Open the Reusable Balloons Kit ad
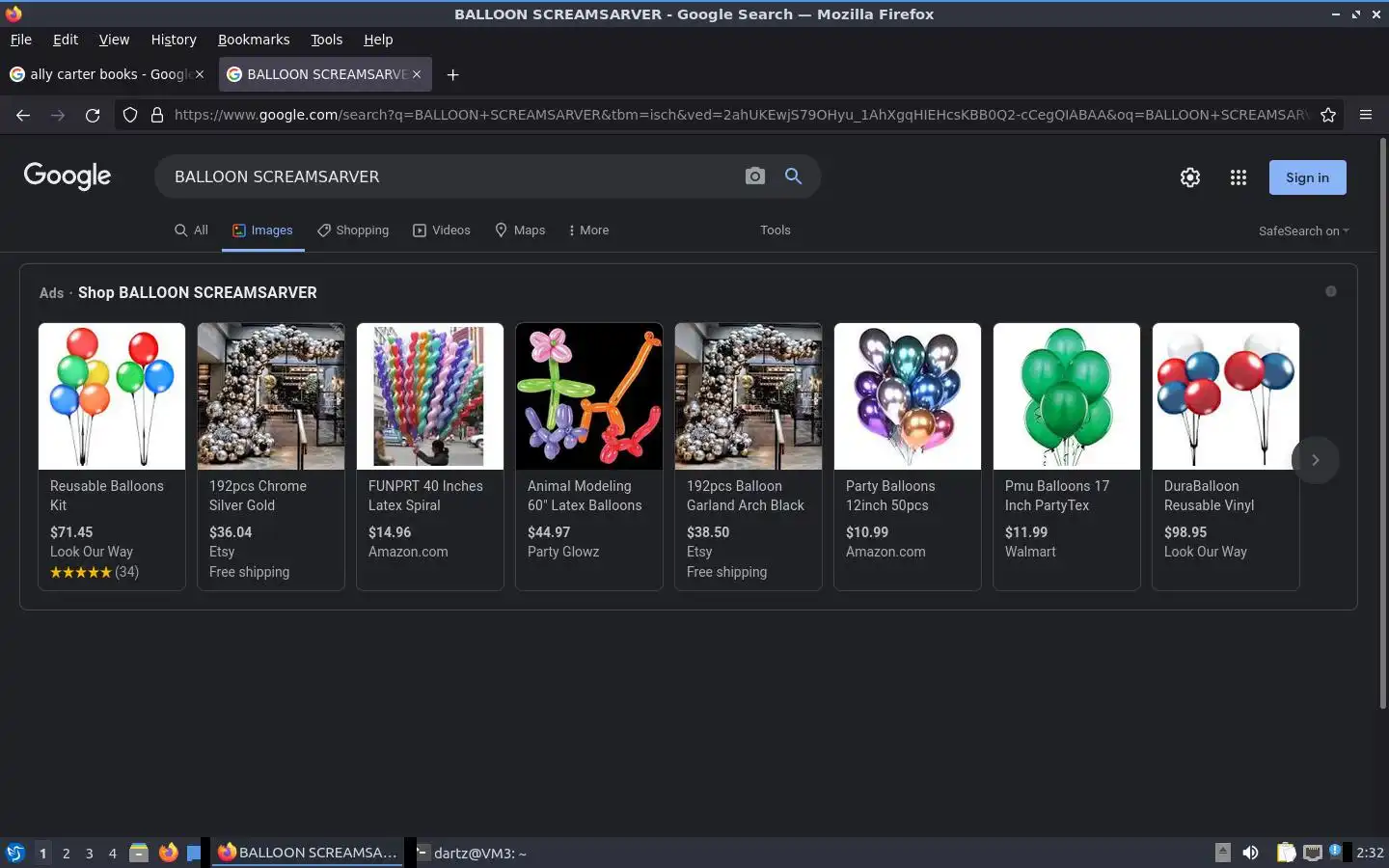1389x868 pixels. pos(112,456)
